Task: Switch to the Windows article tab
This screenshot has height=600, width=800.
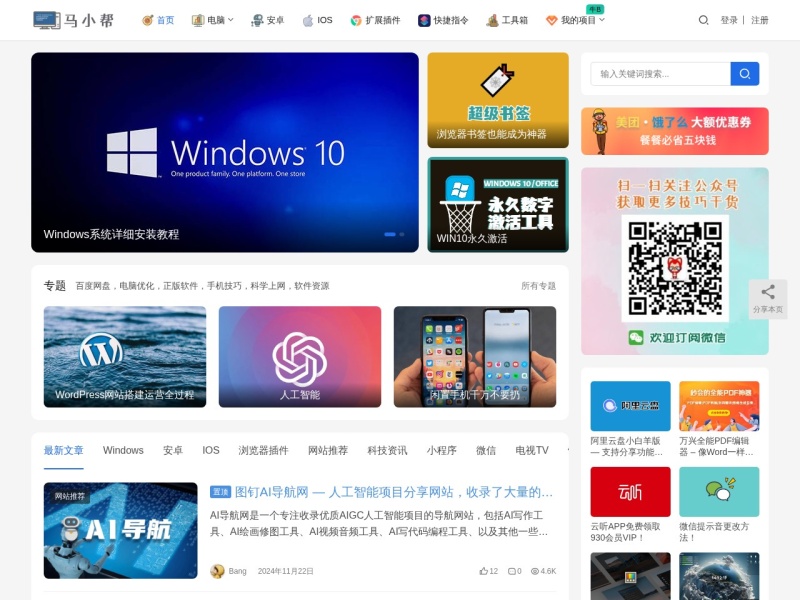Action: point(123,450)
